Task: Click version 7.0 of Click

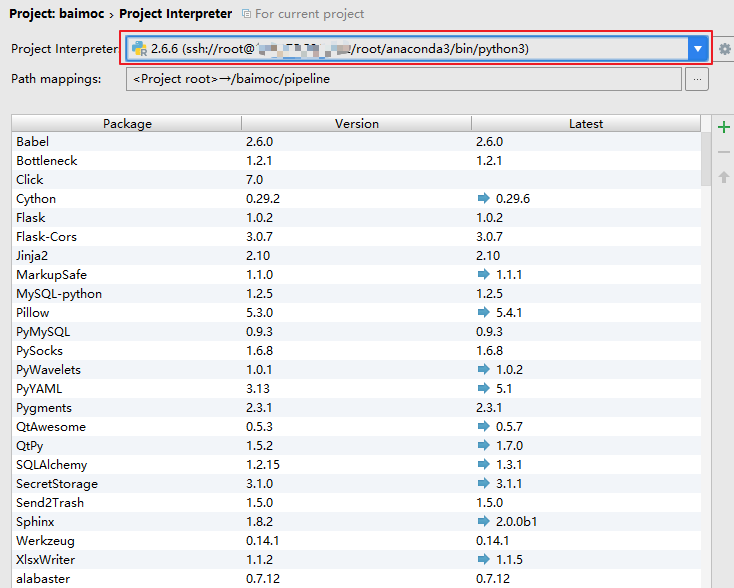Action: (x=255, y=179)
